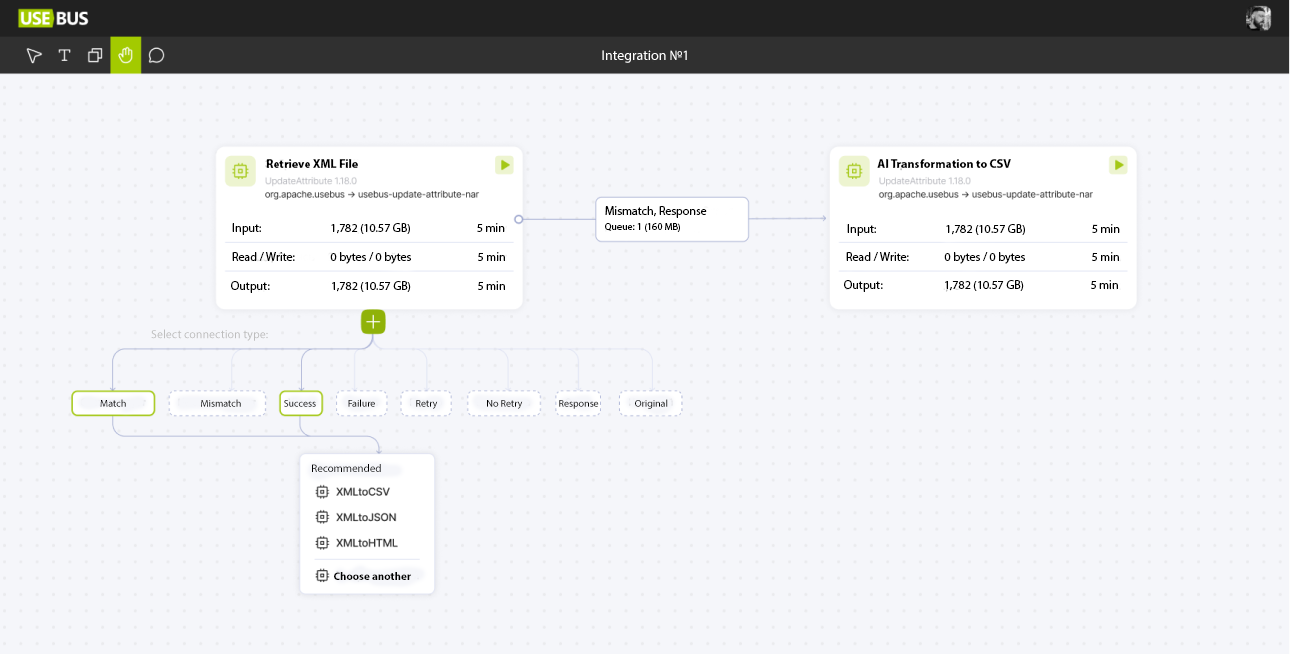Select the Text tool

(64, 56)
